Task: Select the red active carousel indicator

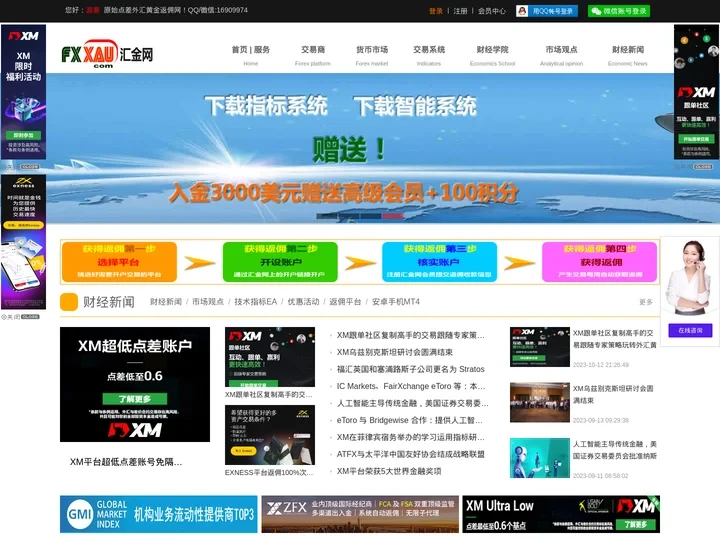Action: click(x=394, y=216)
